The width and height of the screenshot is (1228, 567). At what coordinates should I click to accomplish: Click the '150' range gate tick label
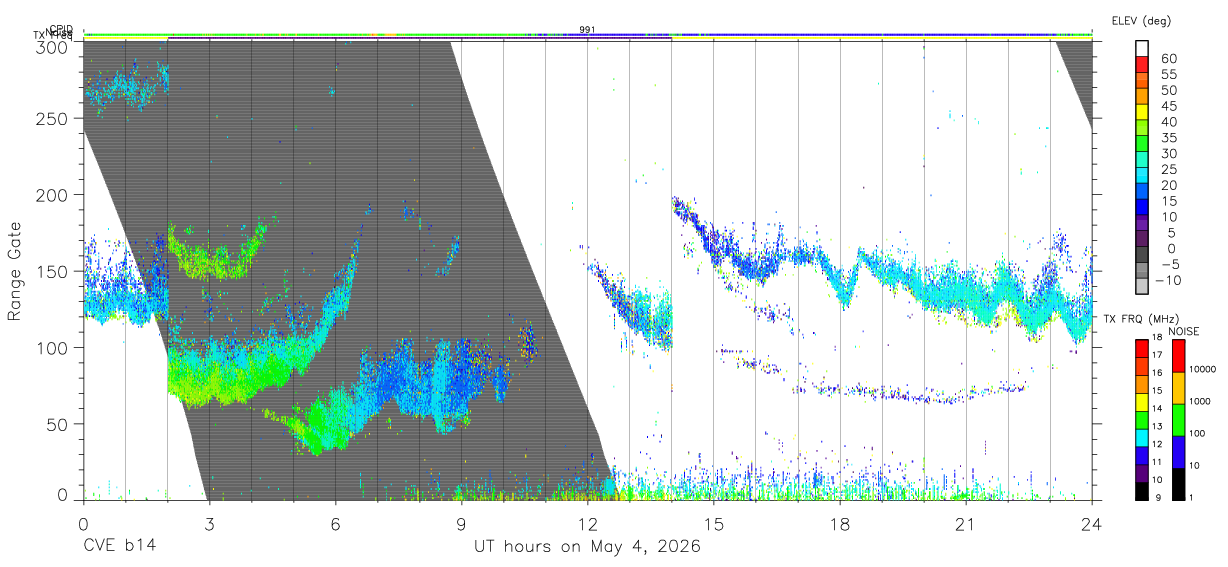(x=52, y=271)
